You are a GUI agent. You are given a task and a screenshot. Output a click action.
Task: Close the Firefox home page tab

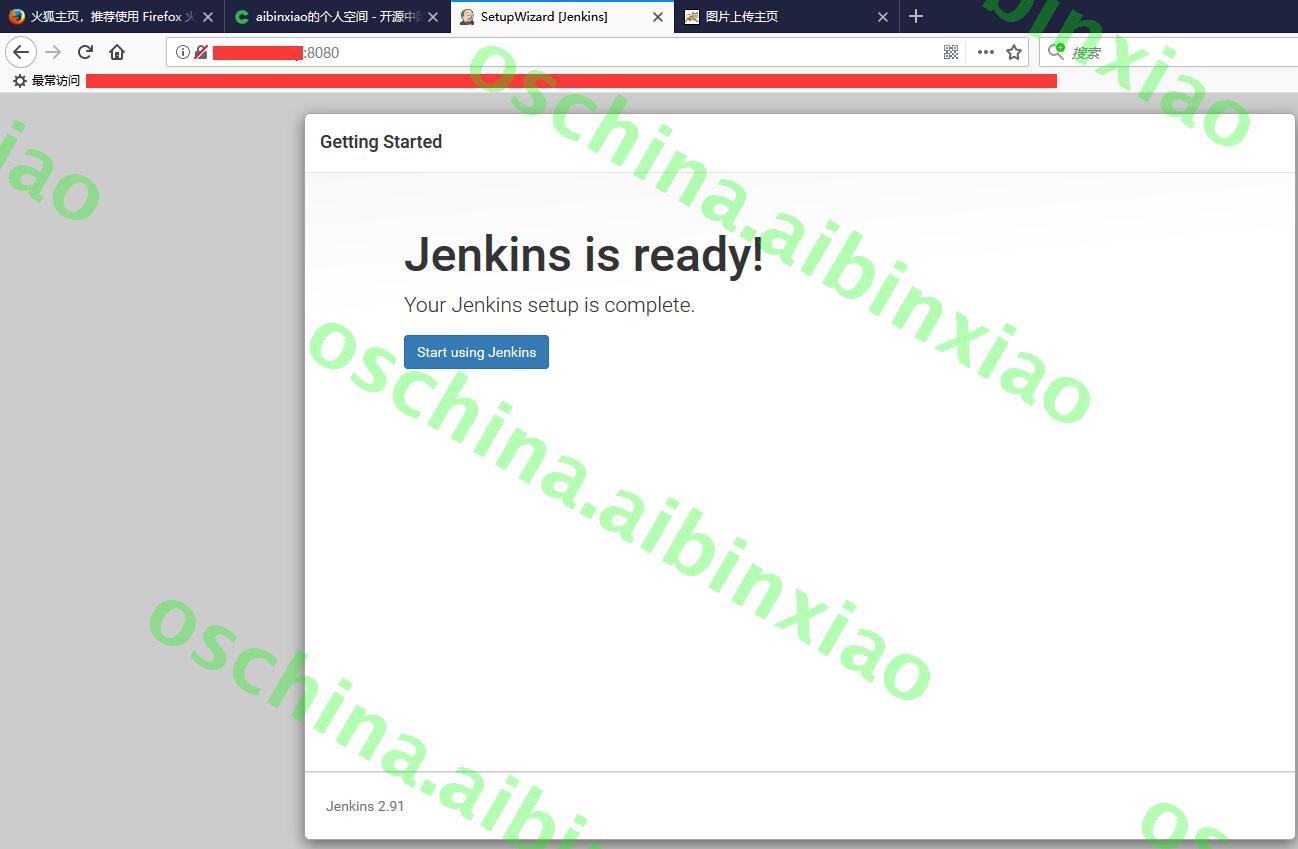tap(208, 17)
